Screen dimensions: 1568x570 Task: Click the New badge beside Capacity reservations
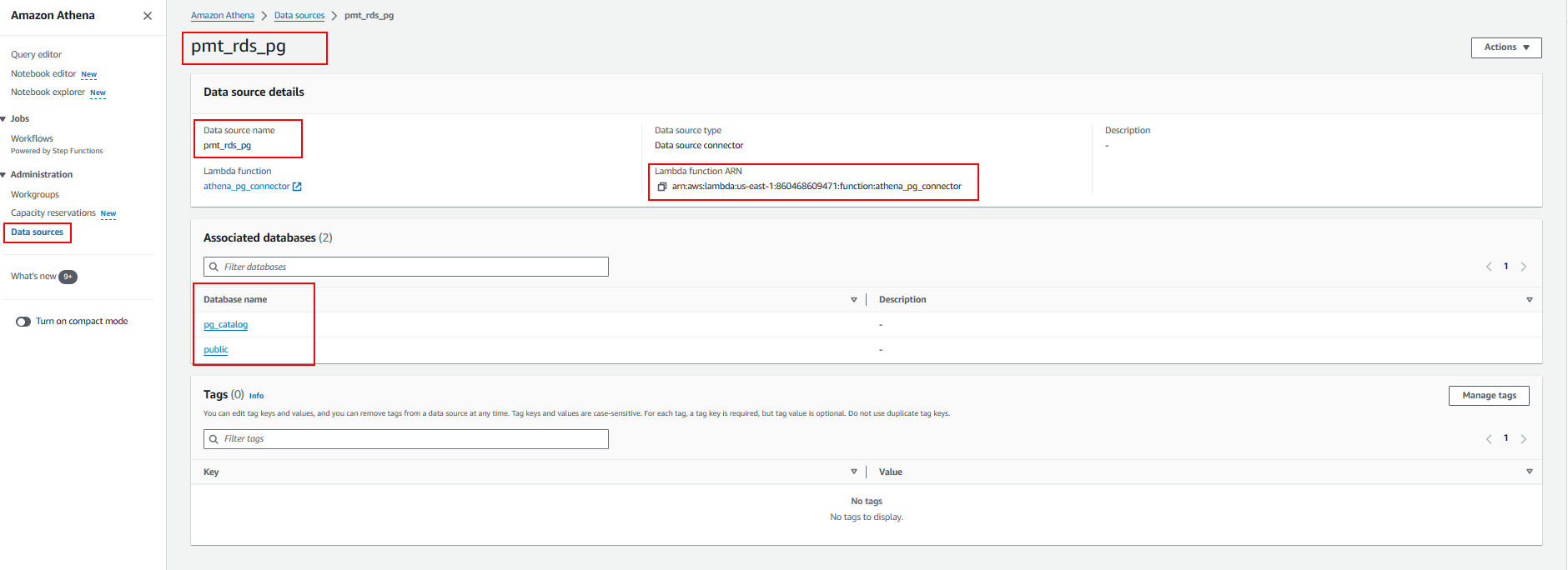(108, 214)
